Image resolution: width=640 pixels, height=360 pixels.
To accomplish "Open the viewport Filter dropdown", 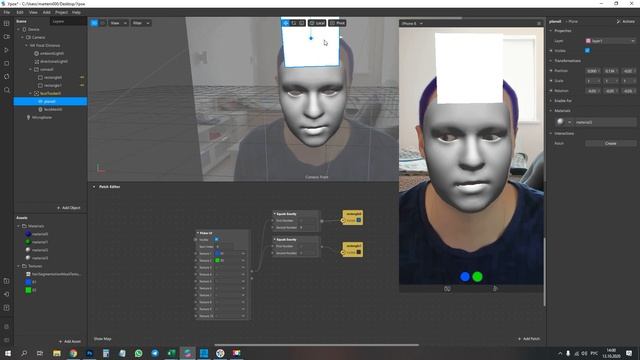I will coord(141,23).
